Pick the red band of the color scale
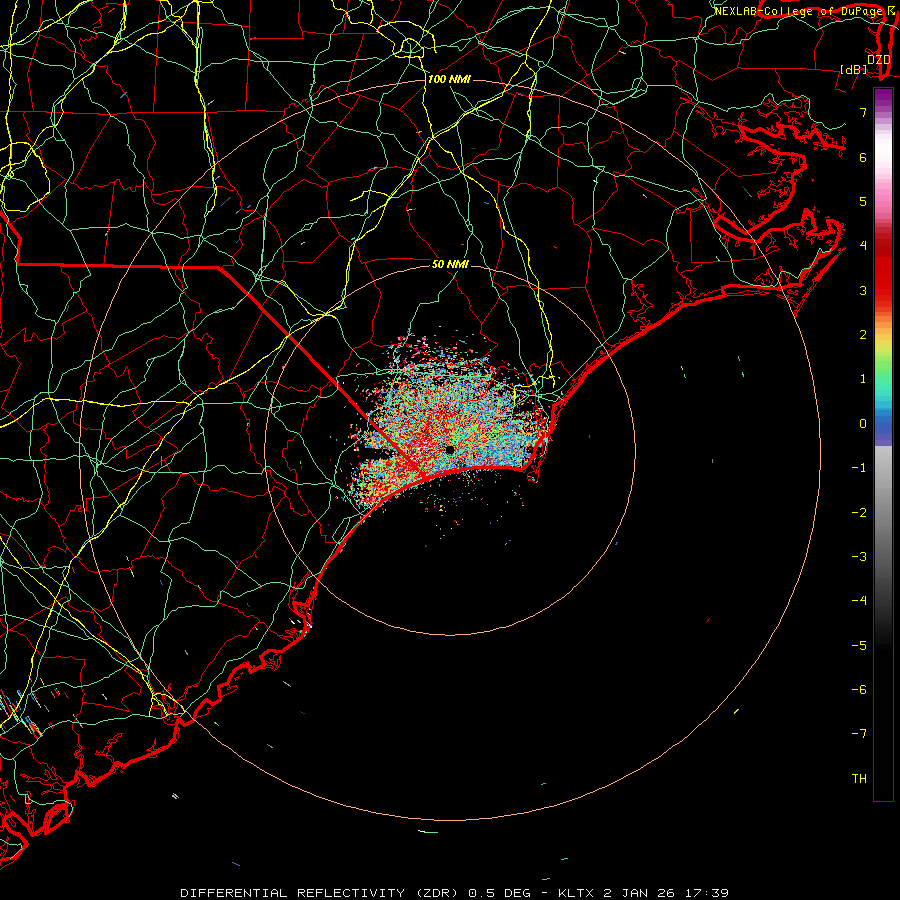This screenshot has height=900, width=900. tap(883, 270)
